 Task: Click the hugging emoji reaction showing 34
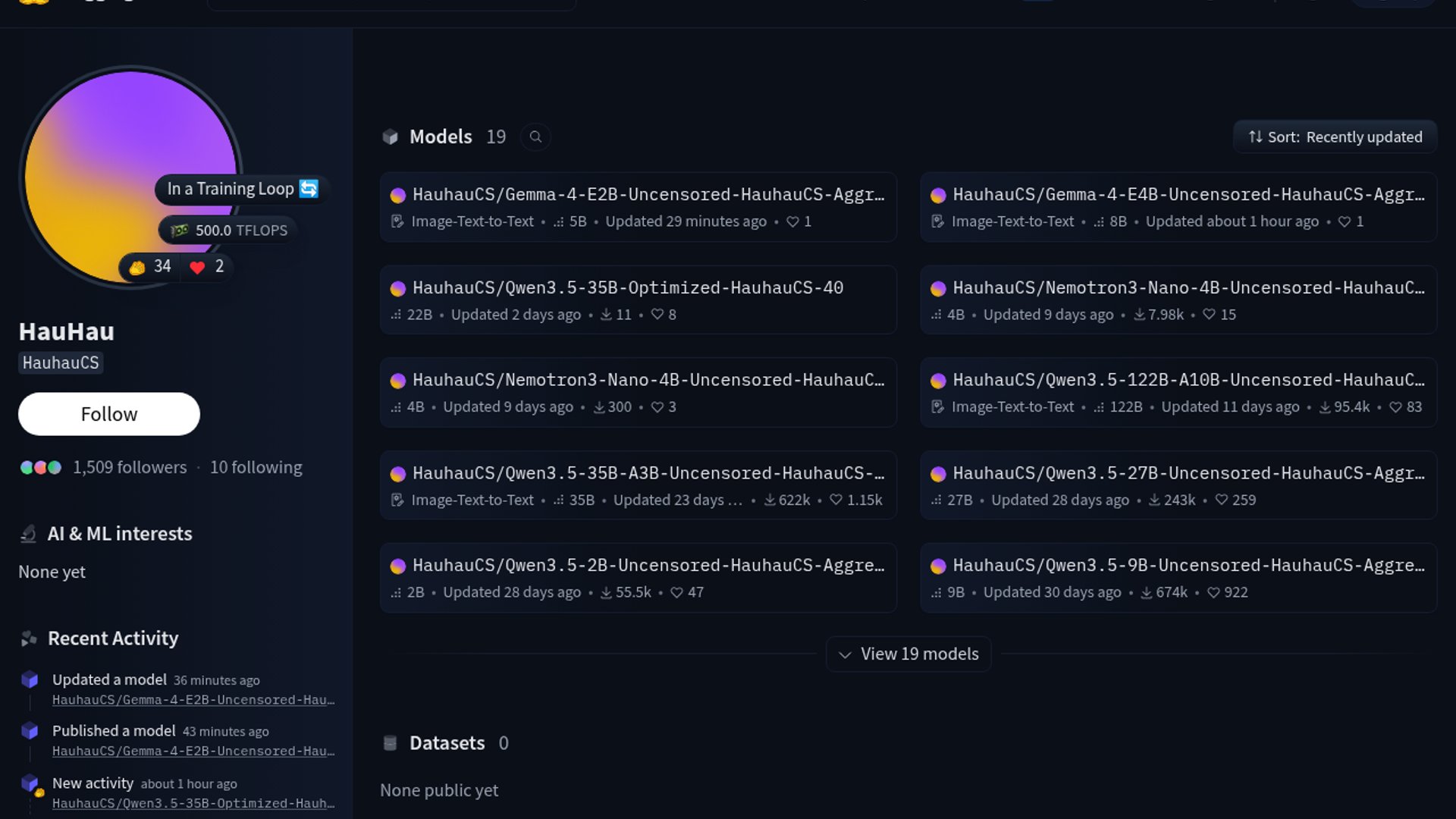pos(150,267)
